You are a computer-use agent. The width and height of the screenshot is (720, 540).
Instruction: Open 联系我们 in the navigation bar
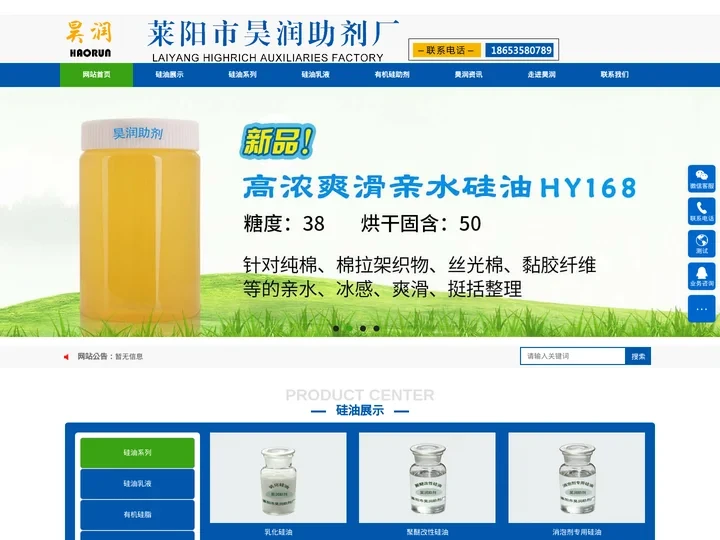click(614, 75)
